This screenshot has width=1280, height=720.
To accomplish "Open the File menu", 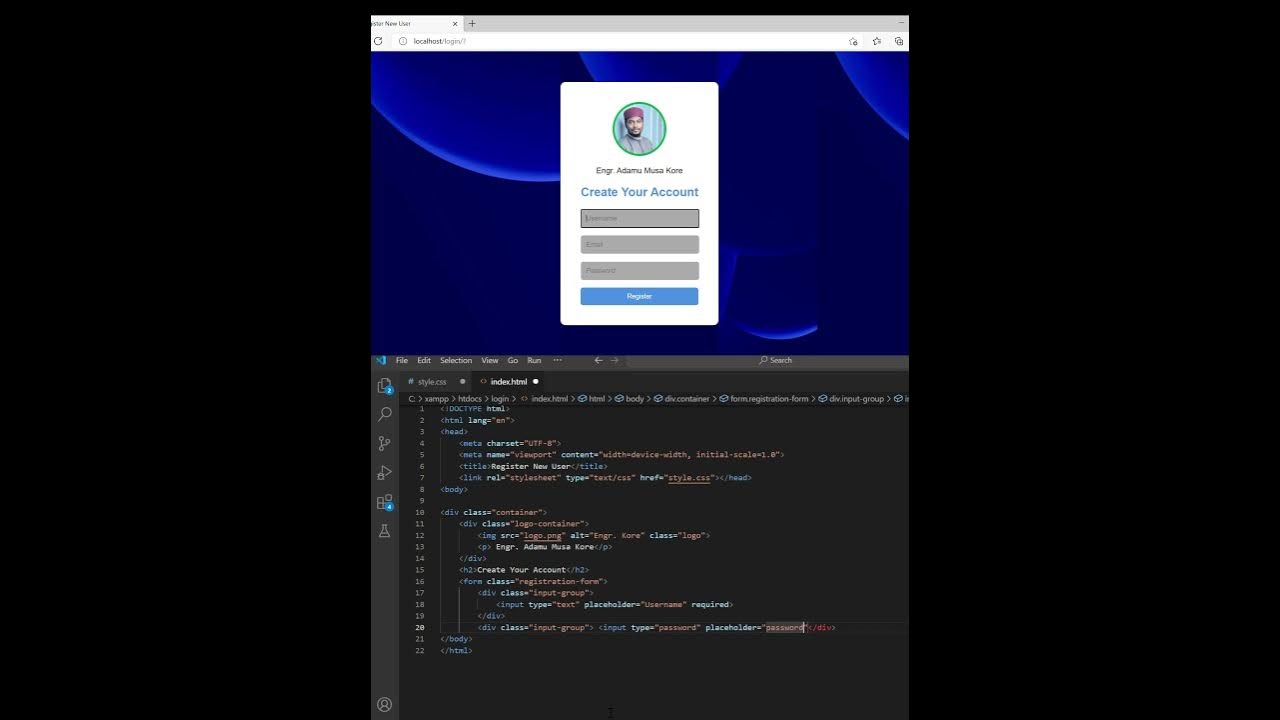I will [x=402, y=360].
